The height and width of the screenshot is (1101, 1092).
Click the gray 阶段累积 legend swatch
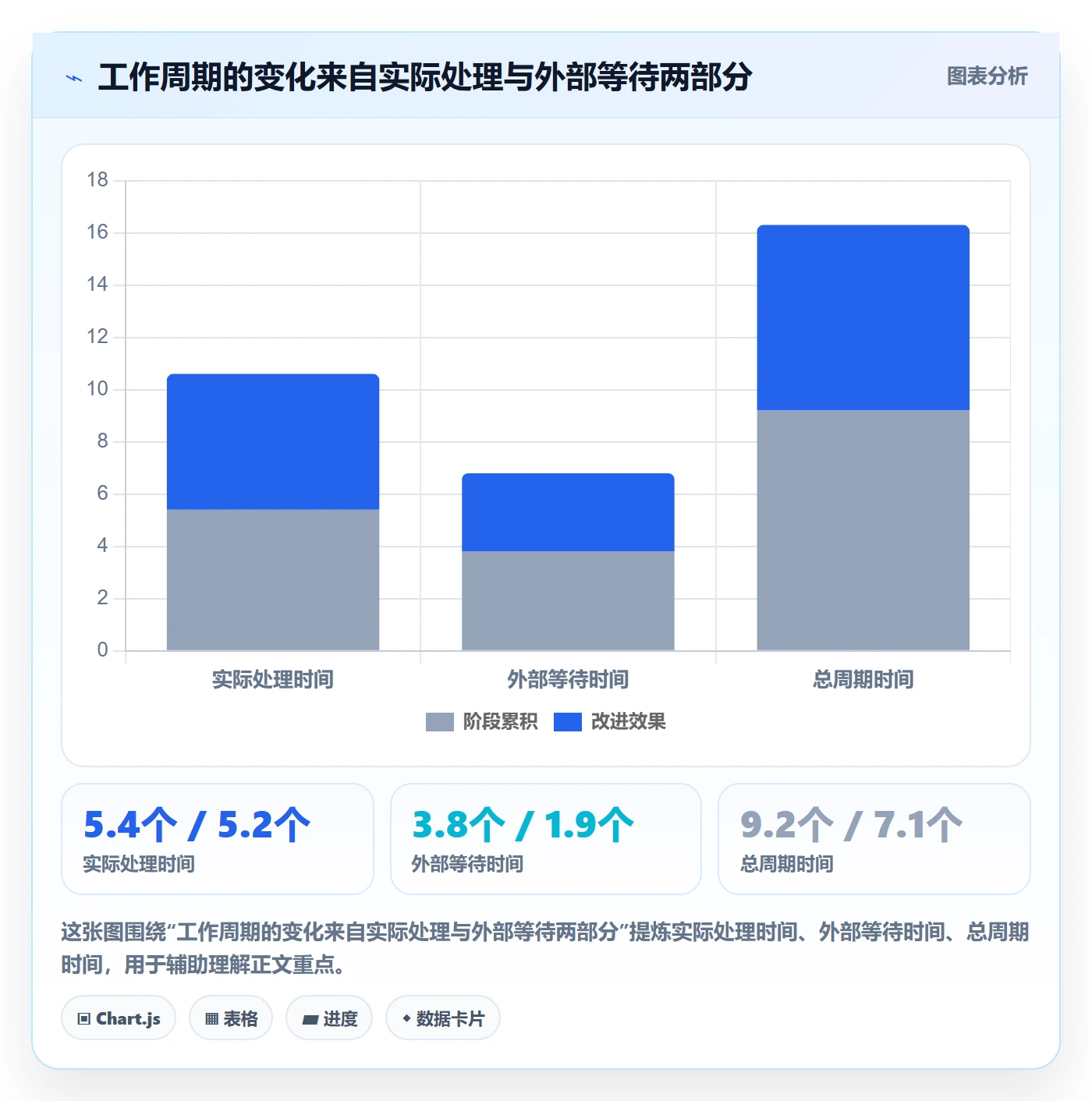(x=439, y=722)
